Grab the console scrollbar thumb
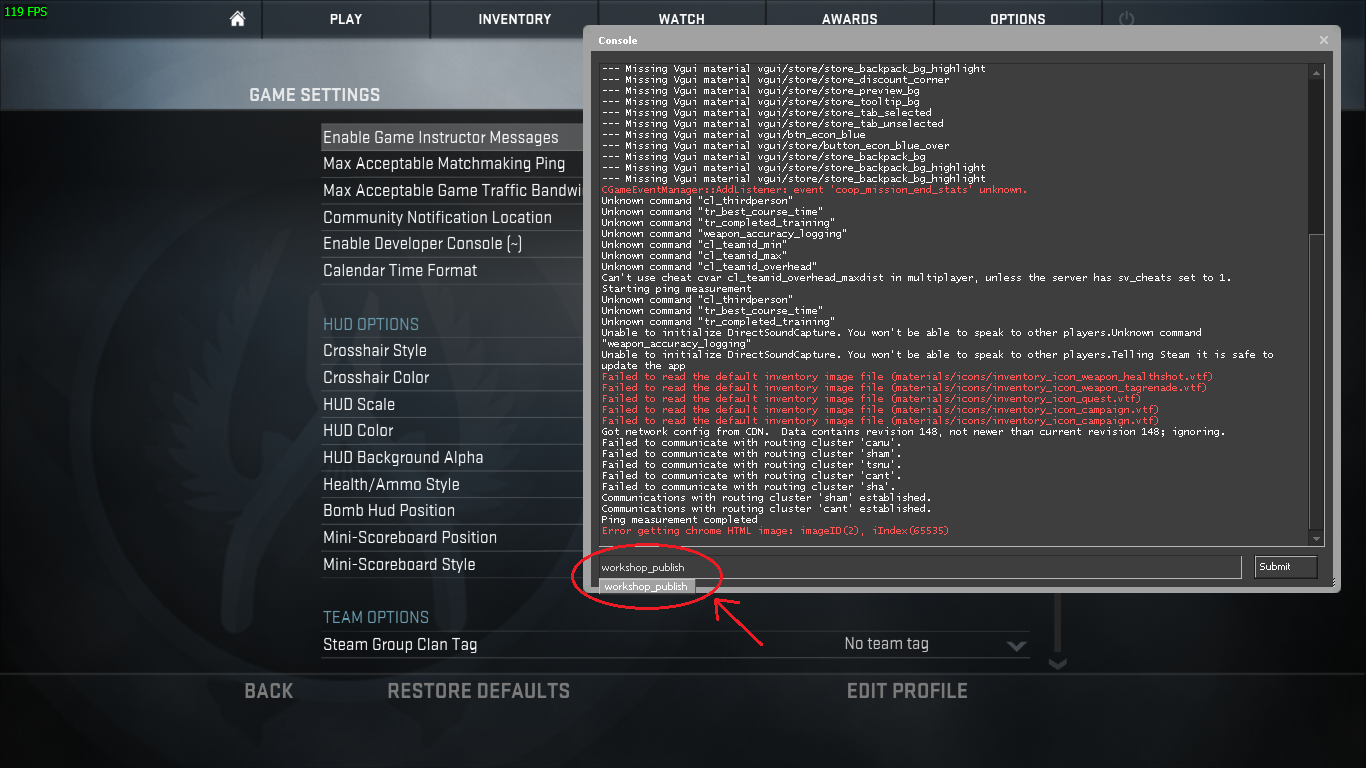 coord(1316,380)
